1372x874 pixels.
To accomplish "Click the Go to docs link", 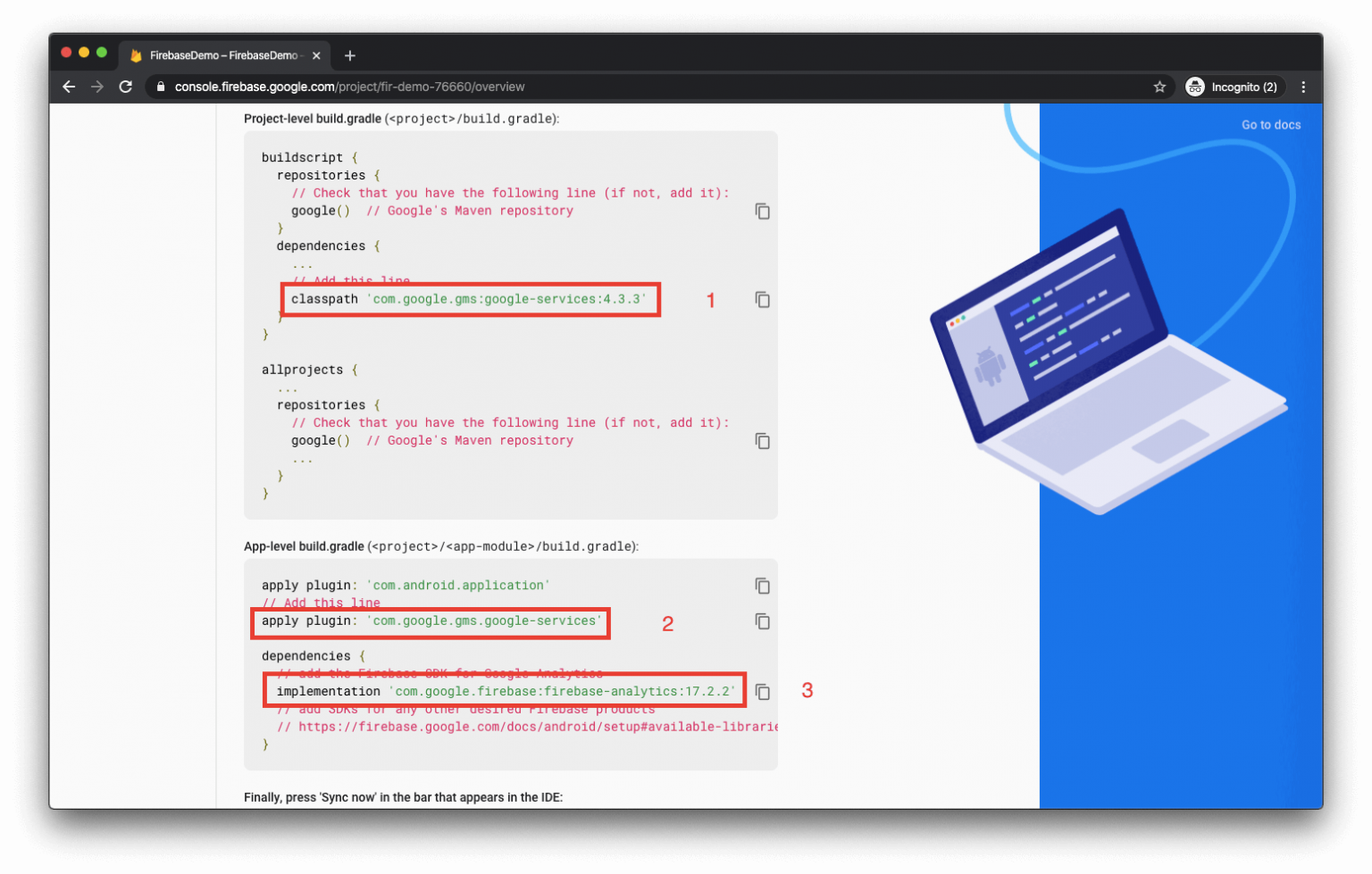I will coord(1270,125).
